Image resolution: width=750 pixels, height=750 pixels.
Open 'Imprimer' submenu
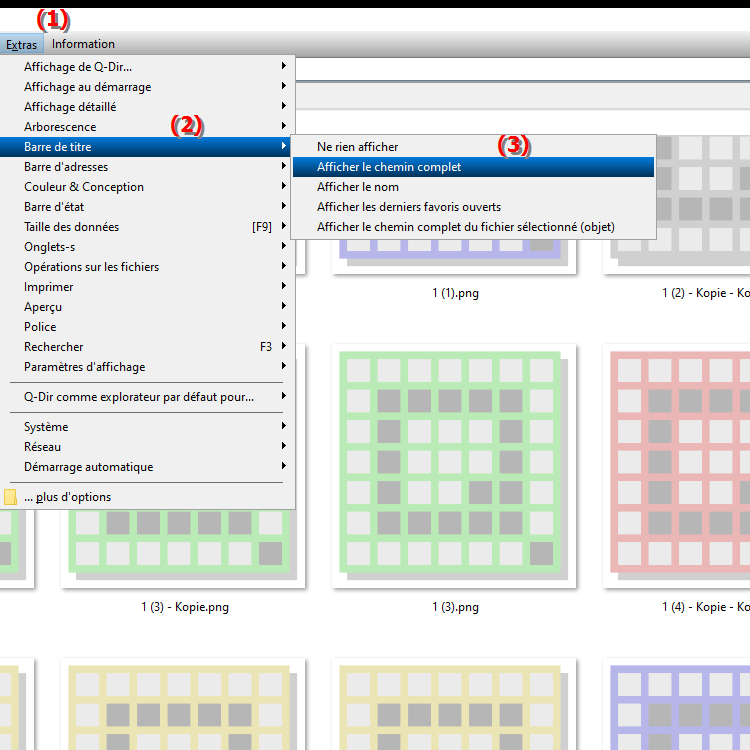[147, 287]
